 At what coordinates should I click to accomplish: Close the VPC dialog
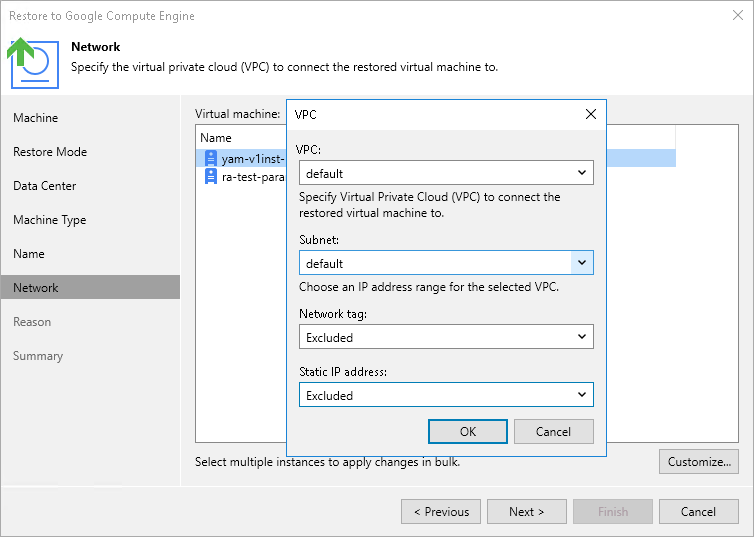591,114
